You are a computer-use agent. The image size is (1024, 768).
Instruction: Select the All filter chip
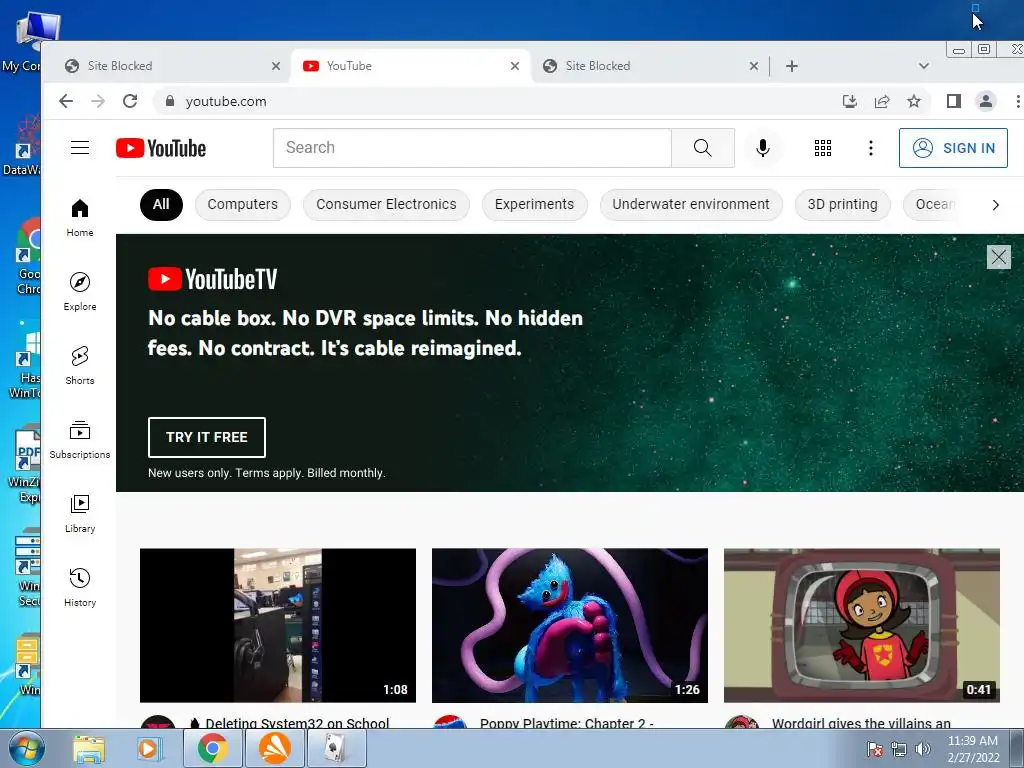[161, 204]
